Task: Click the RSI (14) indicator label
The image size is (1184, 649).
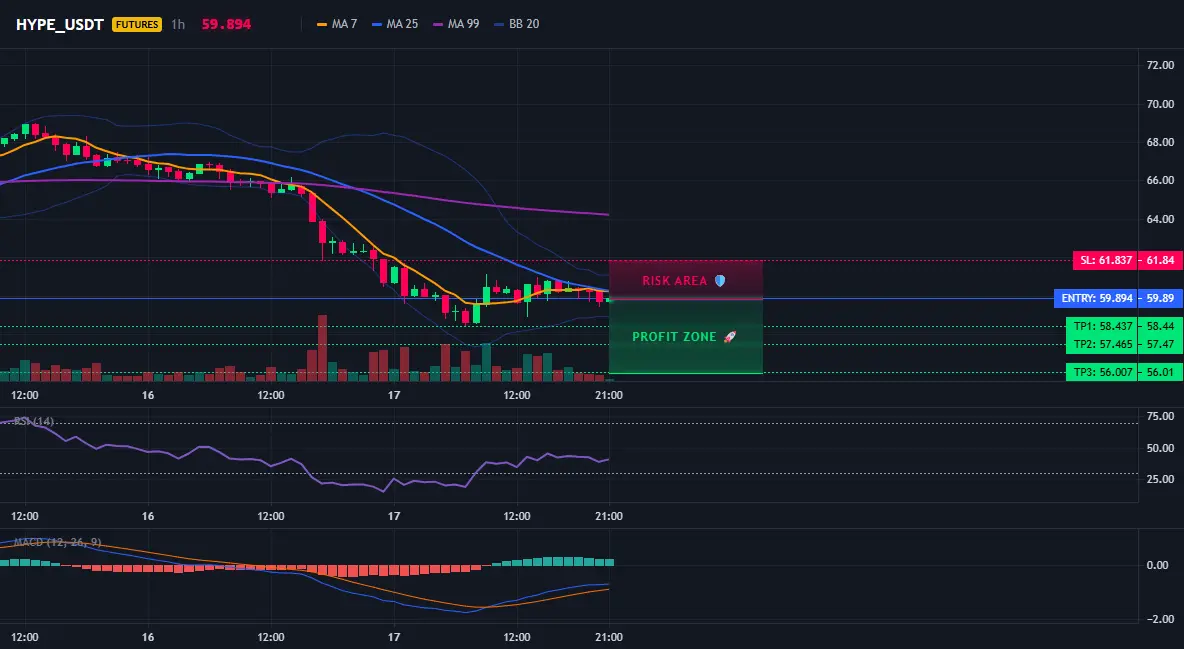Action: click(33, 421)
